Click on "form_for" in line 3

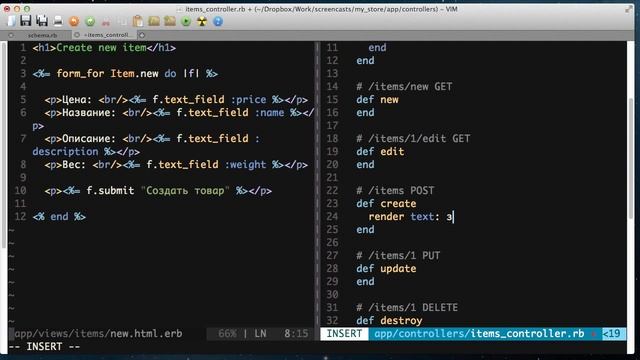[80, 74]
